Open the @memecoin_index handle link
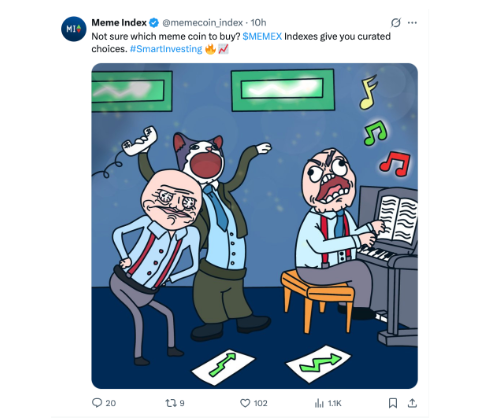 (203, 23)
